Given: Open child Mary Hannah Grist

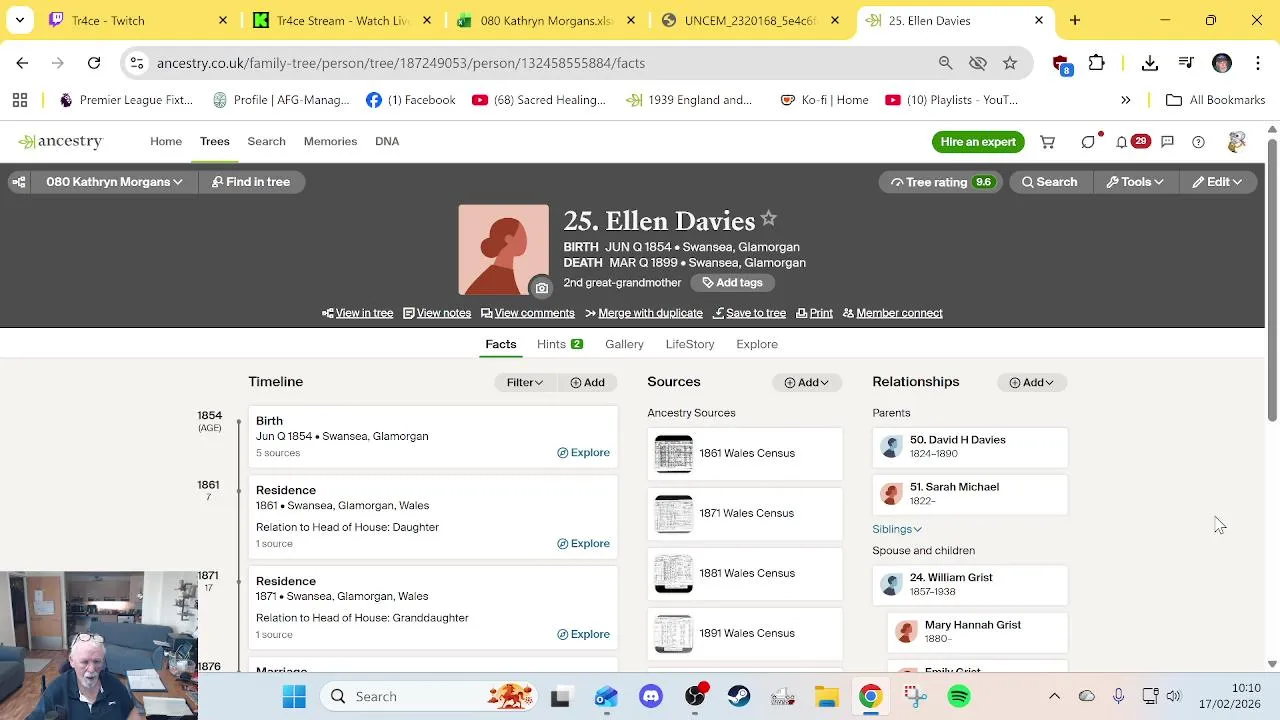Looking at the screenshot, I should click(977, 632).
